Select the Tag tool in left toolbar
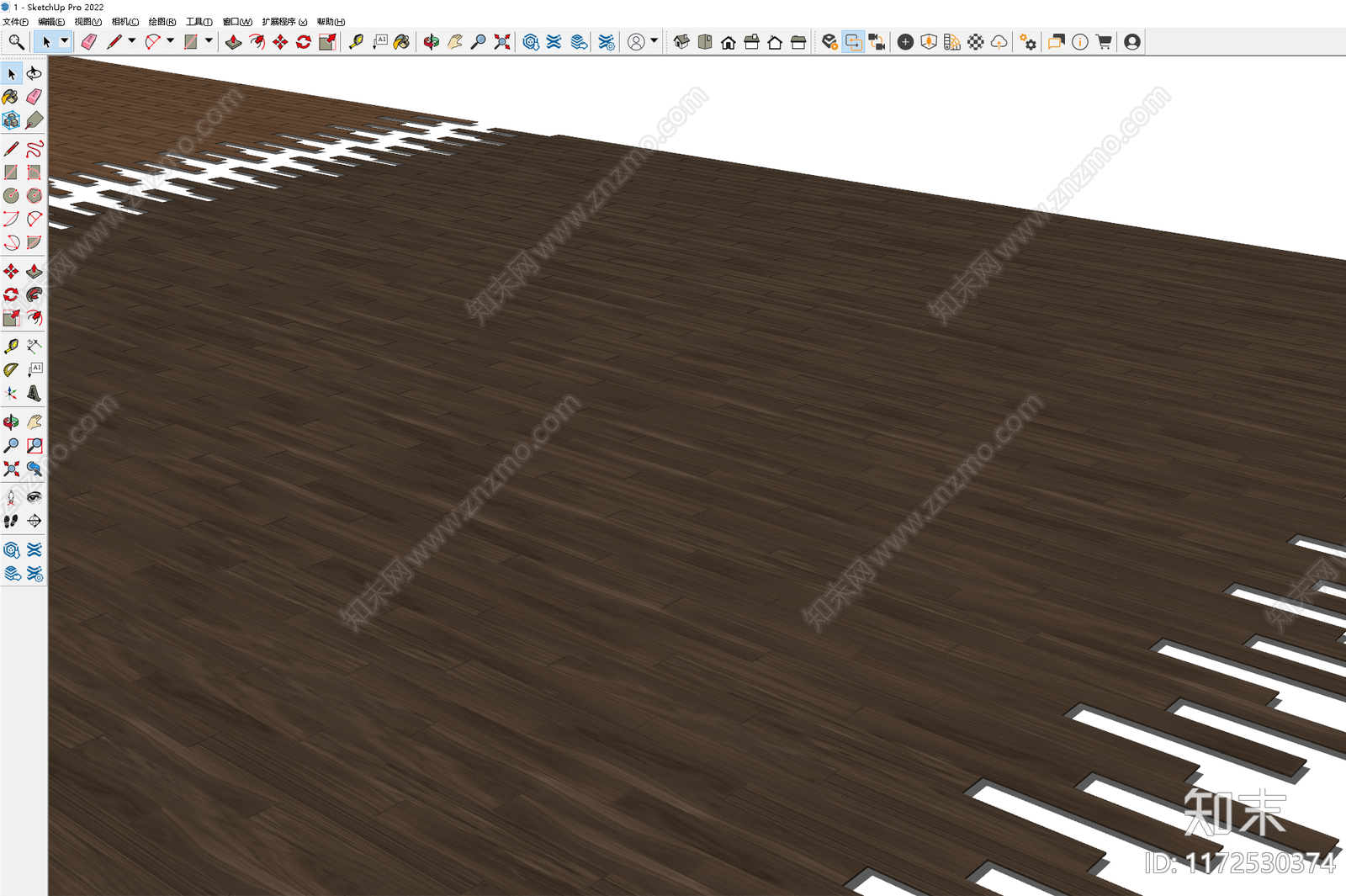Image resolution: width=1346 pixels, height=896 pixels. (x=34, y=120)
